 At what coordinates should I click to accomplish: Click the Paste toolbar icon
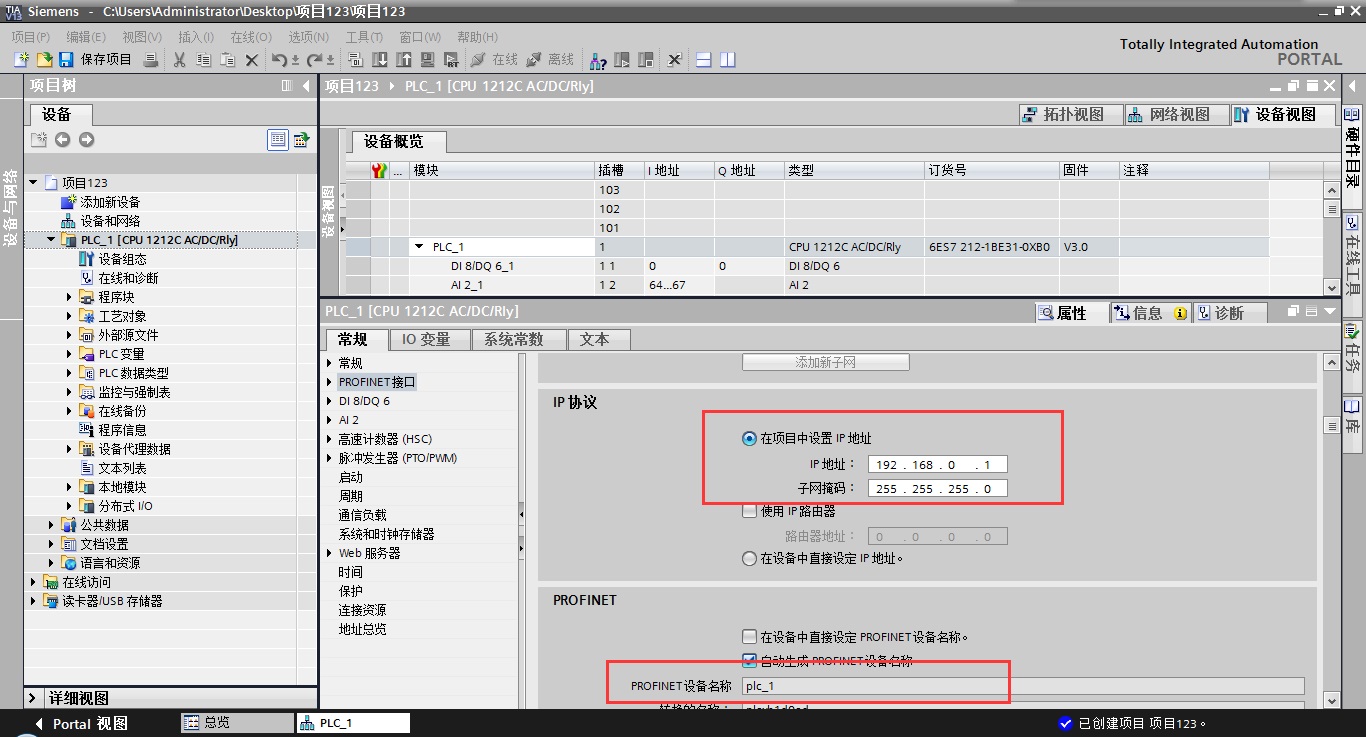pyautogui.click(x=228, y=60)
